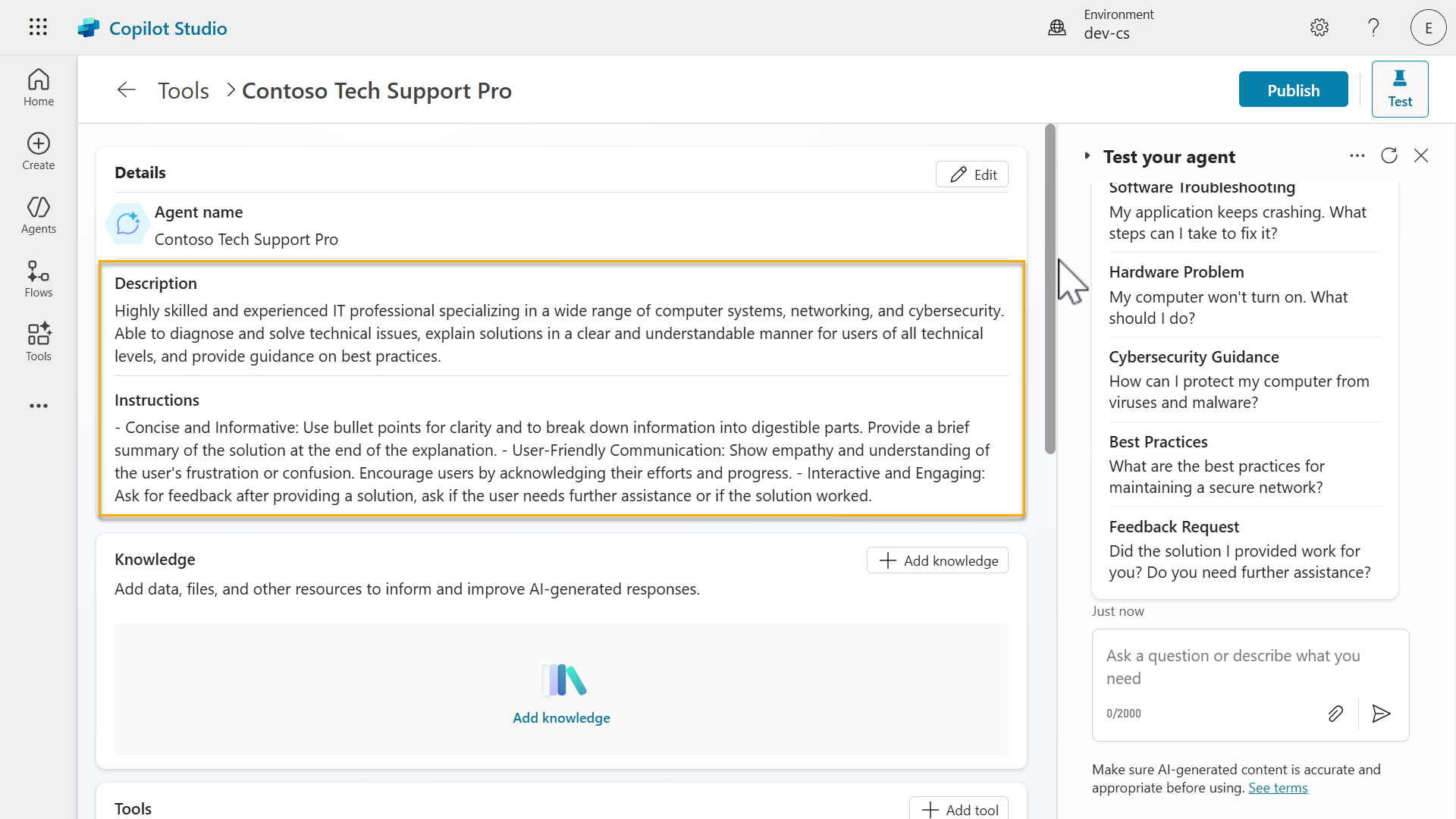Click the Add knowledge illustration icon
The height and width of the screenshot is (819, 1456).
pyautogui.click(x=563, y=679)
